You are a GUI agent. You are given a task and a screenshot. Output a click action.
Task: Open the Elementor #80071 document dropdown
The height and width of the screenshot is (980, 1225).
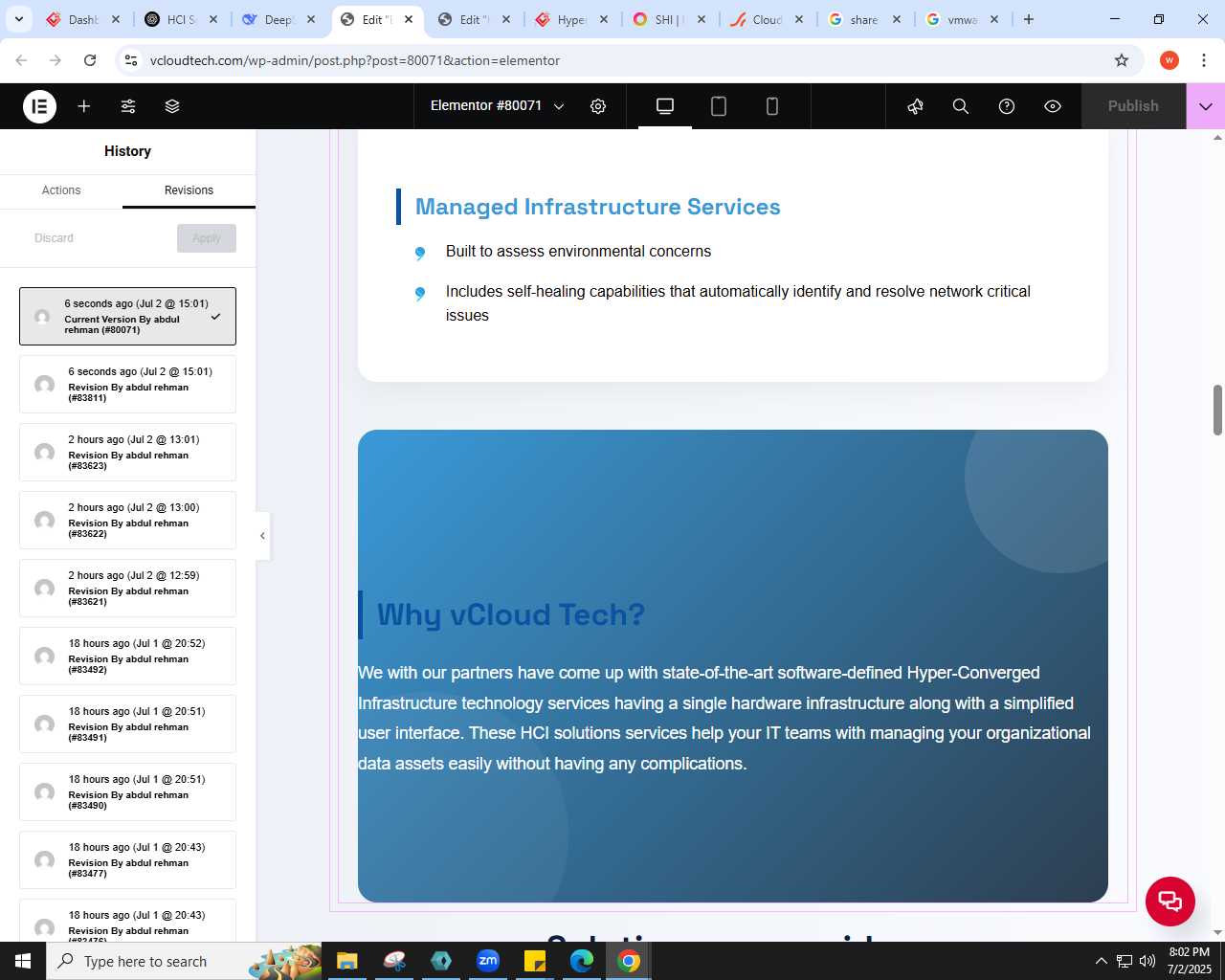coord(498,106)
